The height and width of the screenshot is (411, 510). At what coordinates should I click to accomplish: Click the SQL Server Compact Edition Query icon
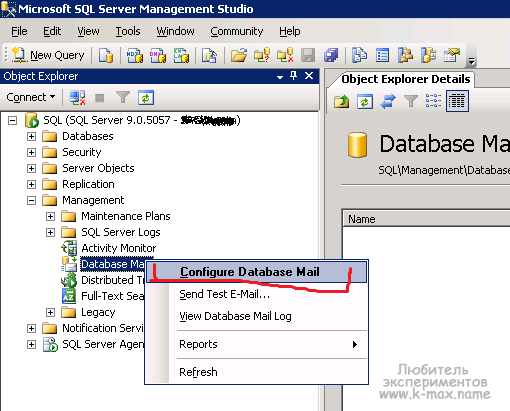pyautogui.click(x=209, y=55)
